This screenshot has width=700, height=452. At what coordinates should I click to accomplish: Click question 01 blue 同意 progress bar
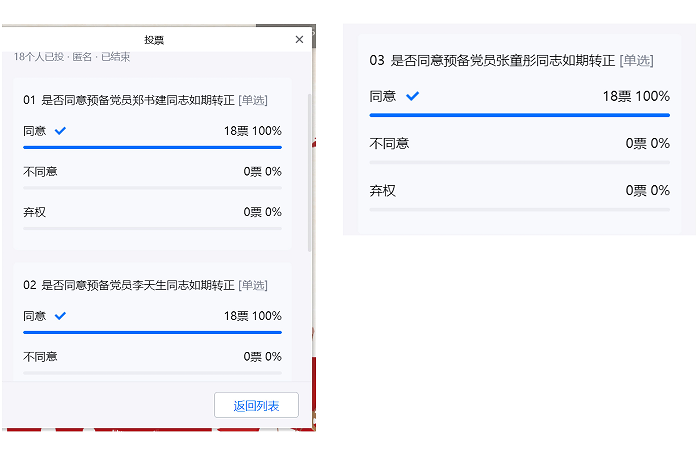click(x=152, y=147)
